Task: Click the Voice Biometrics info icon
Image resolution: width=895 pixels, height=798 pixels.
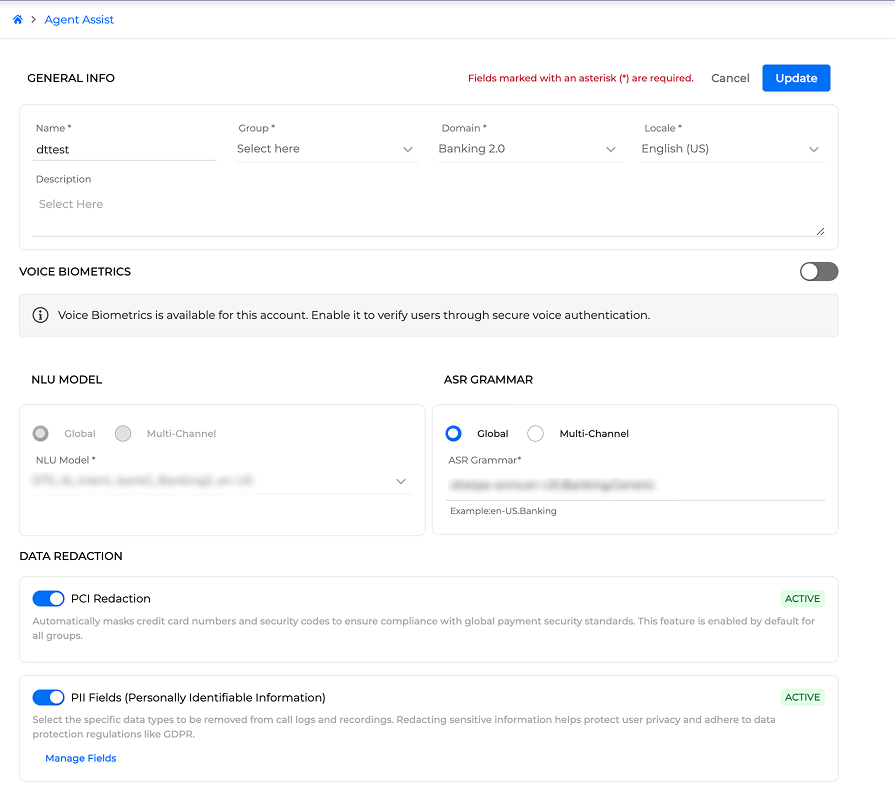Action: 40,315
